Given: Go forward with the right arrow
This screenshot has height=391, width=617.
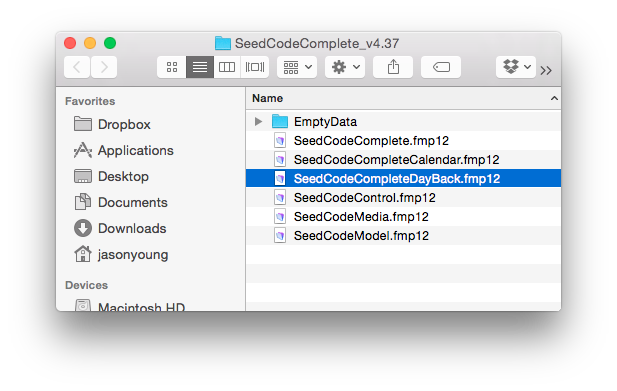Looking at the screenshot, I should click(104, 67).
